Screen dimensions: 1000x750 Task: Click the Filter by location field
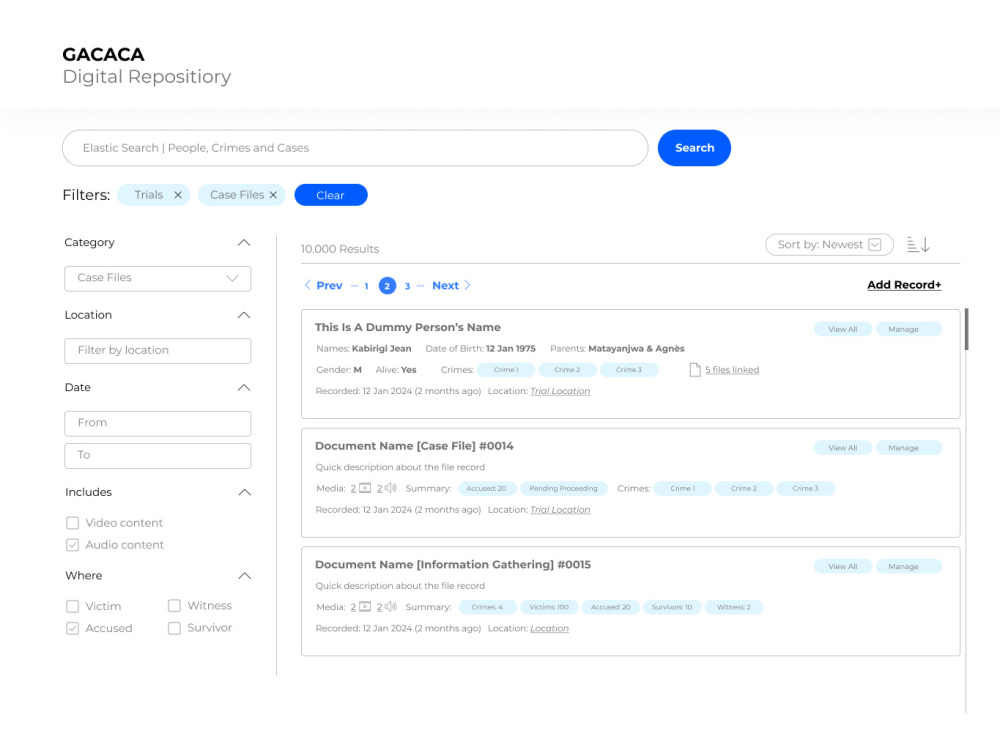(158, 351)
